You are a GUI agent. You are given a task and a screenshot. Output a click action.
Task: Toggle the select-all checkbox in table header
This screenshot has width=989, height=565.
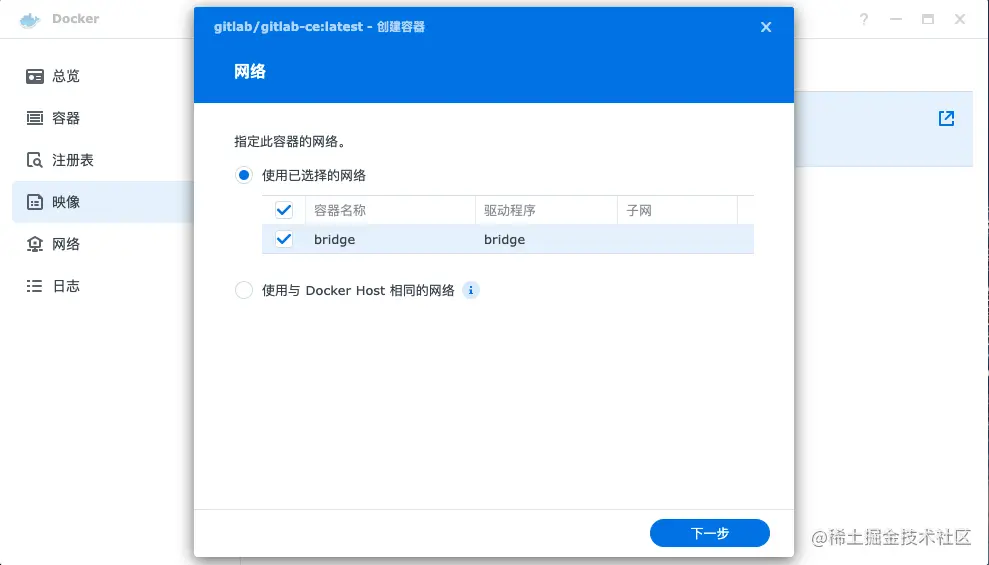tap(284, 210)
